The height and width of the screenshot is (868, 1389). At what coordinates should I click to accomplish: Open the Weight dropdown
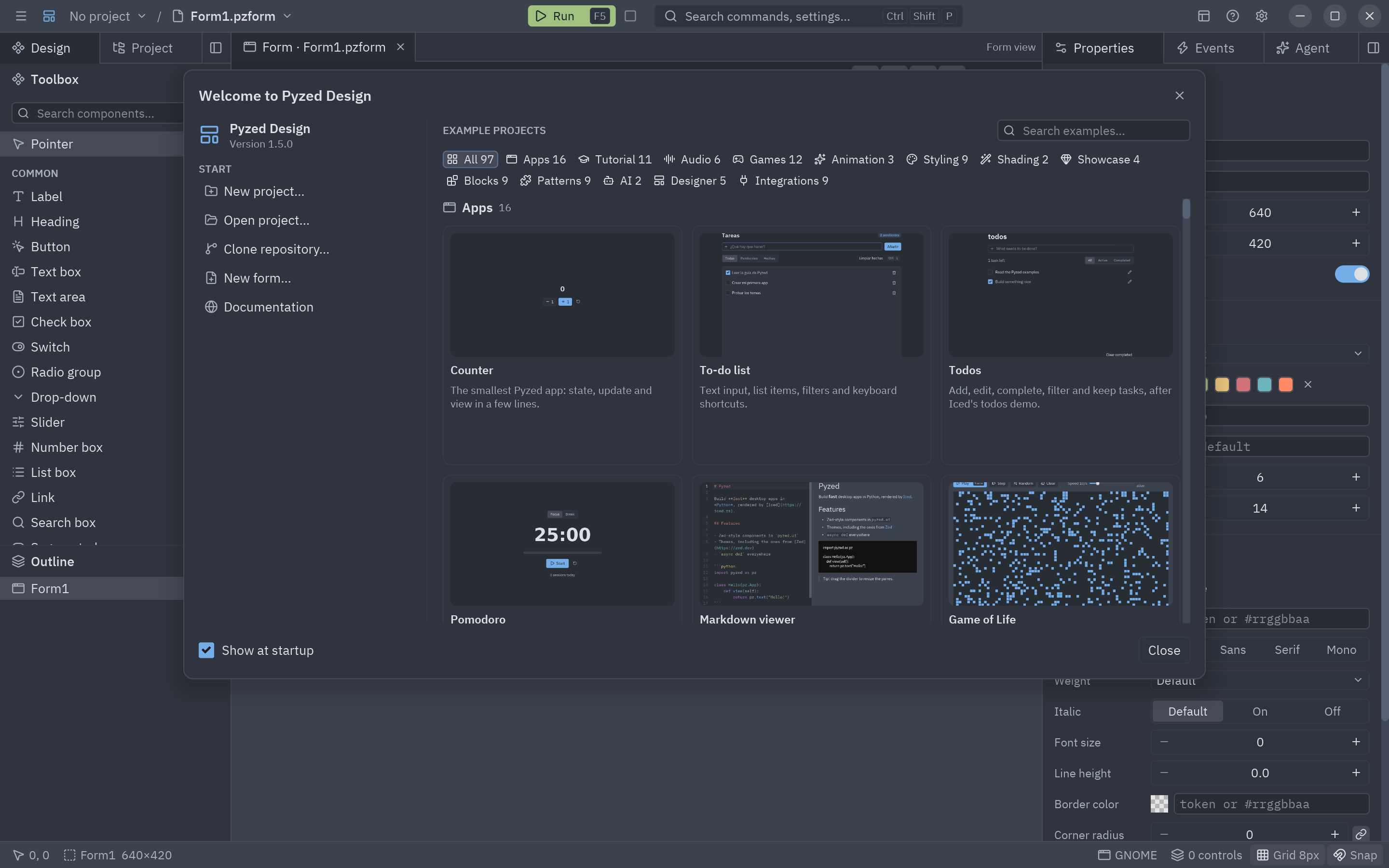point(1259,680)
